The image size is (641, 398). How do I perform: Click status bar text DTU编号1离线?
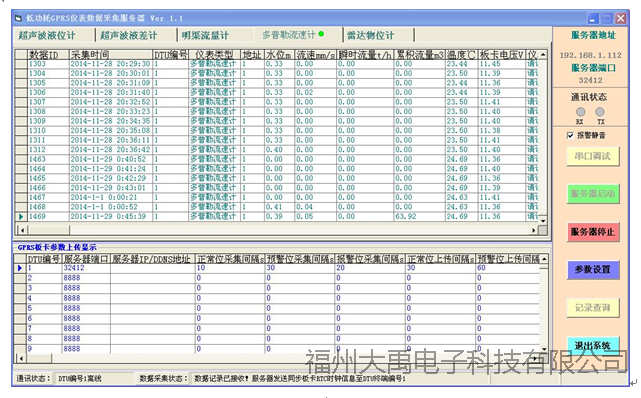pos(80,379)
